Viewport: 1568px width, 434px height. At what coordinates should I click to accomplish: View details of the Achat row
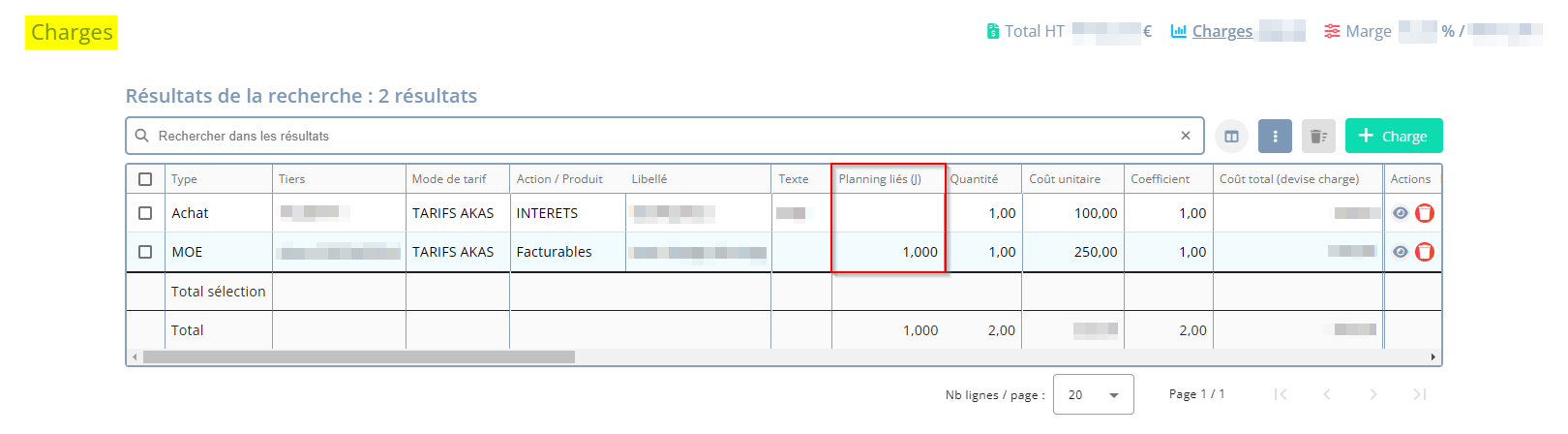1400,213
